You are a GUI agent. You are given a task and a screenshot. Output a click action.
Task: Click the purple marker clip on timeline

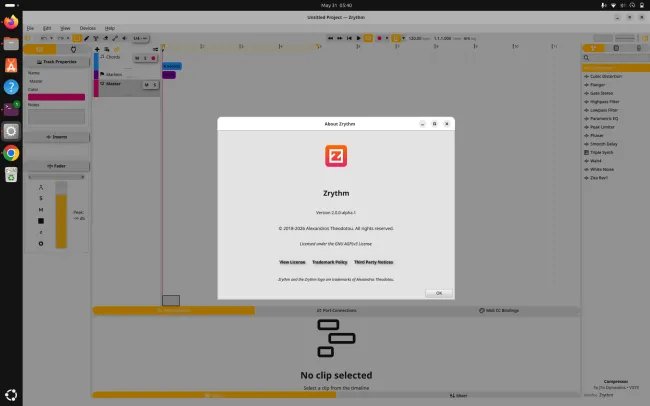pyautogui.click(x=169, y=75)
